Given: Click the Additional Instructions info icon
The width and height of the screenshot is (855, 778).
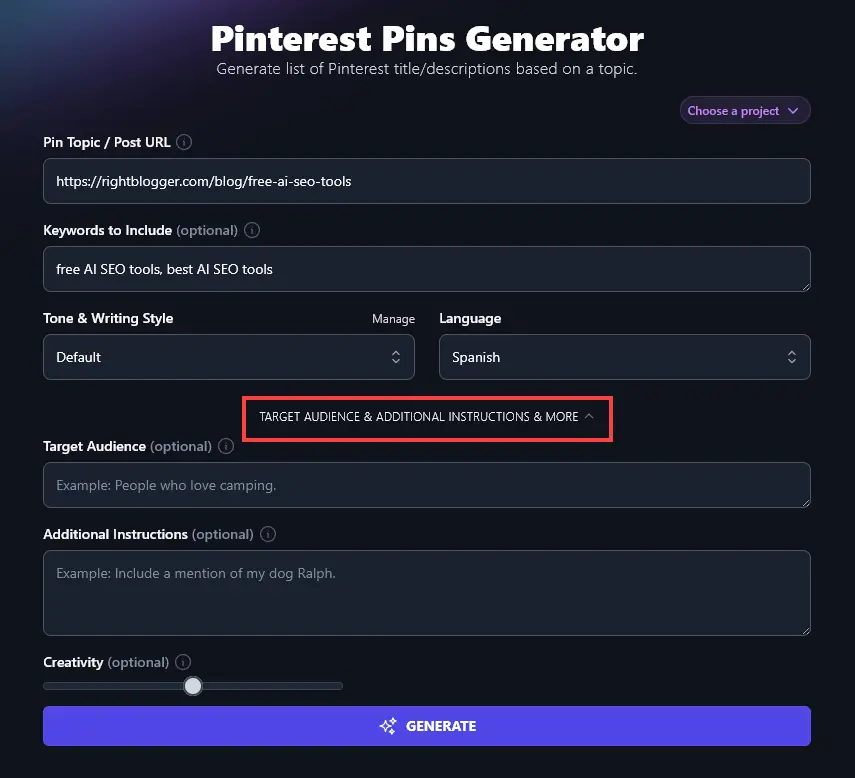Looking at the screenshot, I should [267, 534].
